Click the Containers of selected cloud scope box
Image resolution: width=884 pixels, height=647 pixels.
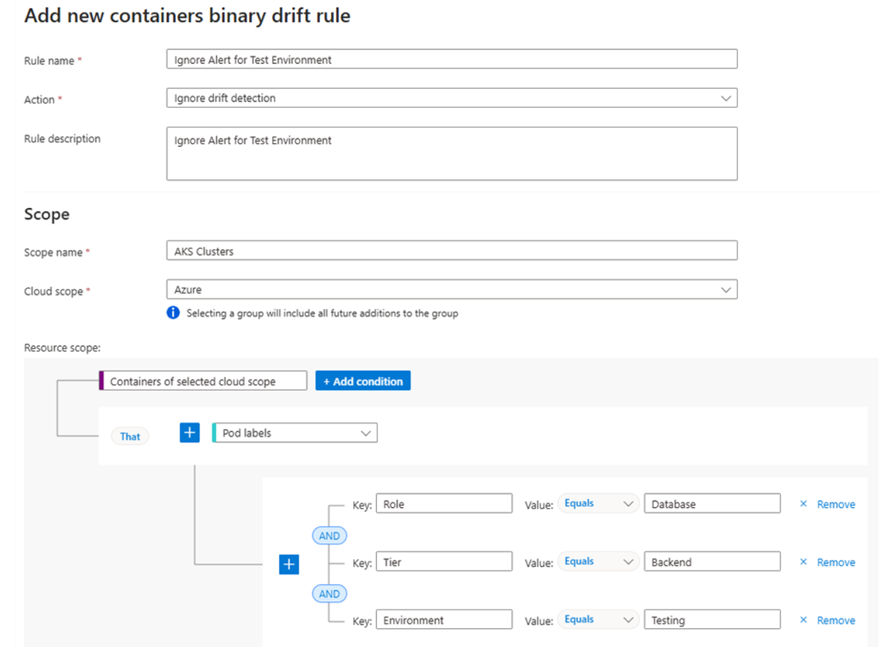pyautogui.click(x=203, y=381)
